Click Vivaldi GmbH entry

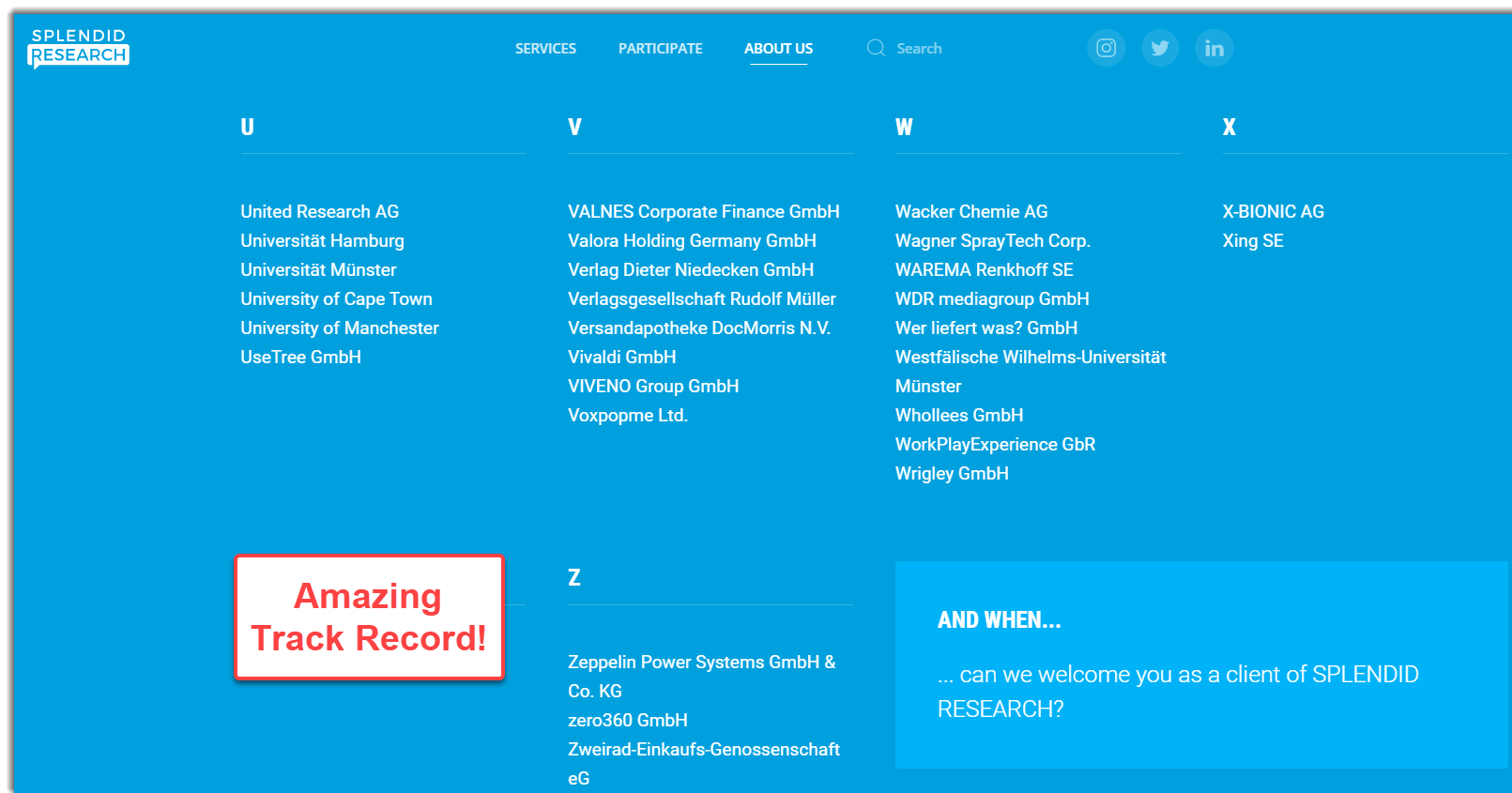(x=621, y=358)
